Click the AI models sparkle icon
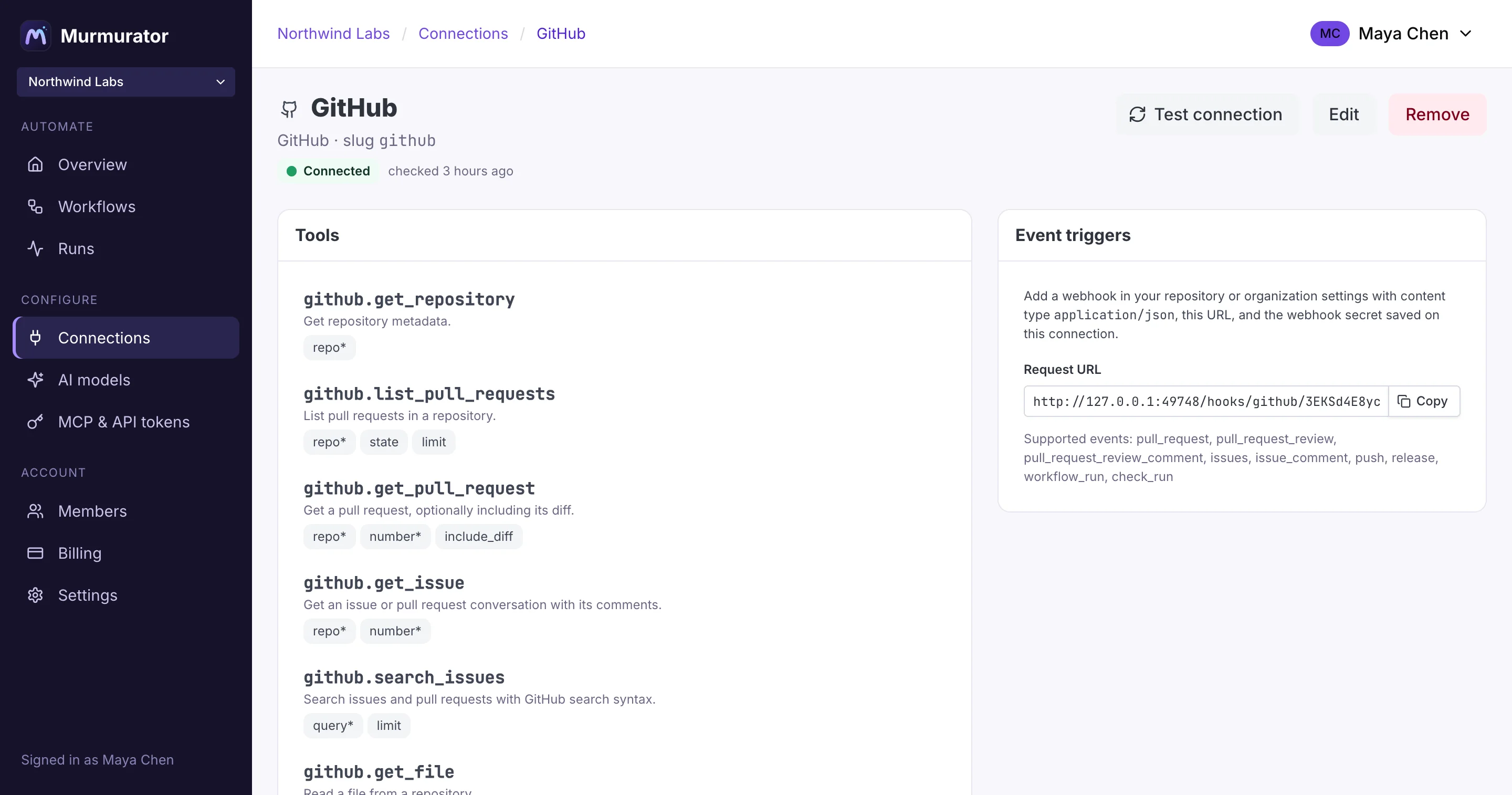Viewport: 1512px width, 795px height. [x=35, y=380]
